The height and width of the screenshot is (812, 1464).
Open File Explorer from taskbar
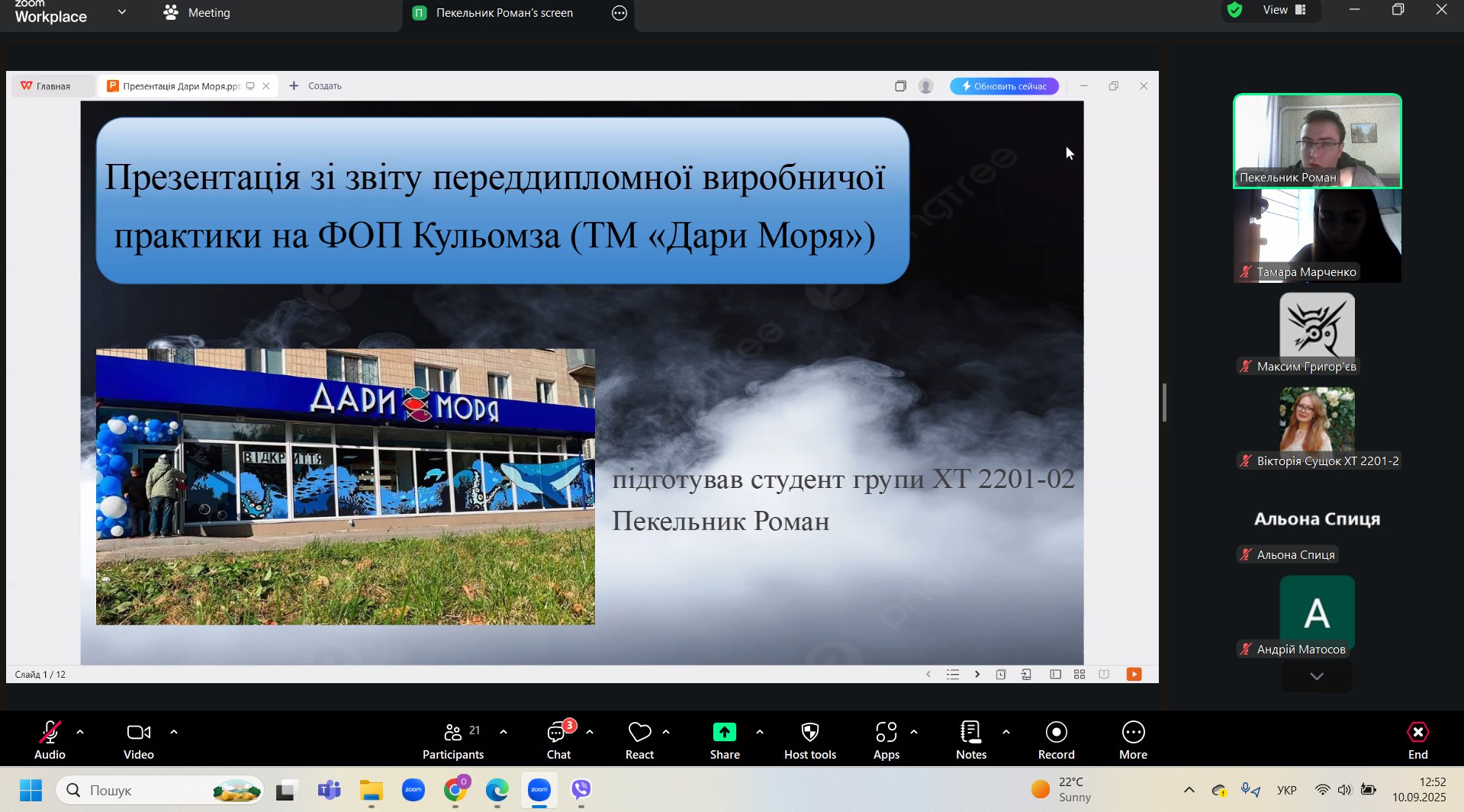pos(372,791)
